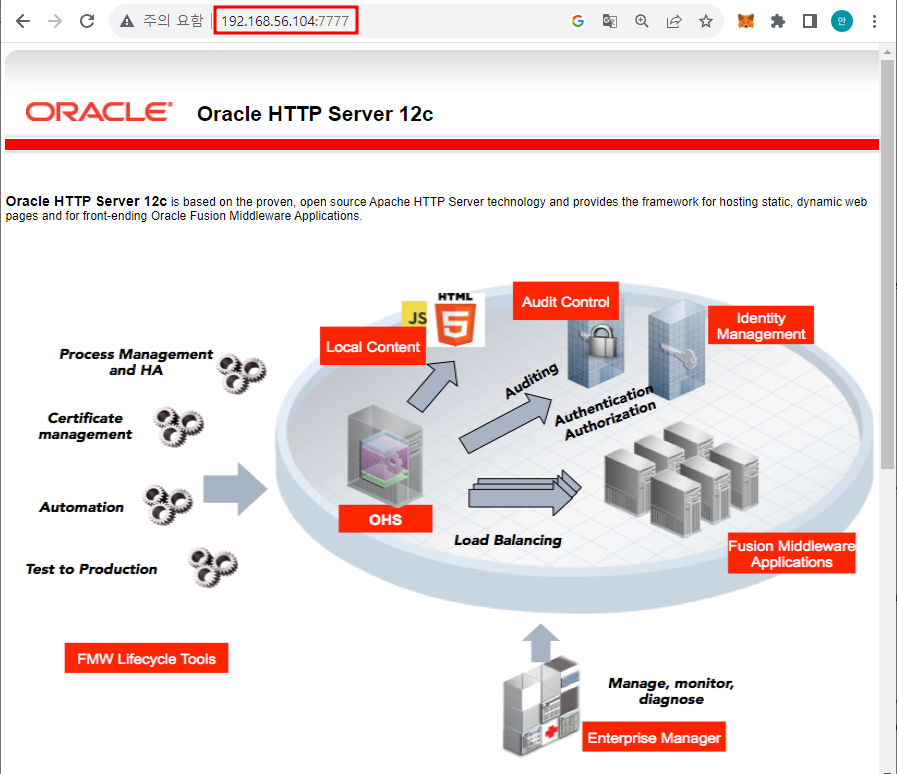The image size is (897, 774).
Task: Click the Enterprise Manager red label
Action: [x=654, y=737]
